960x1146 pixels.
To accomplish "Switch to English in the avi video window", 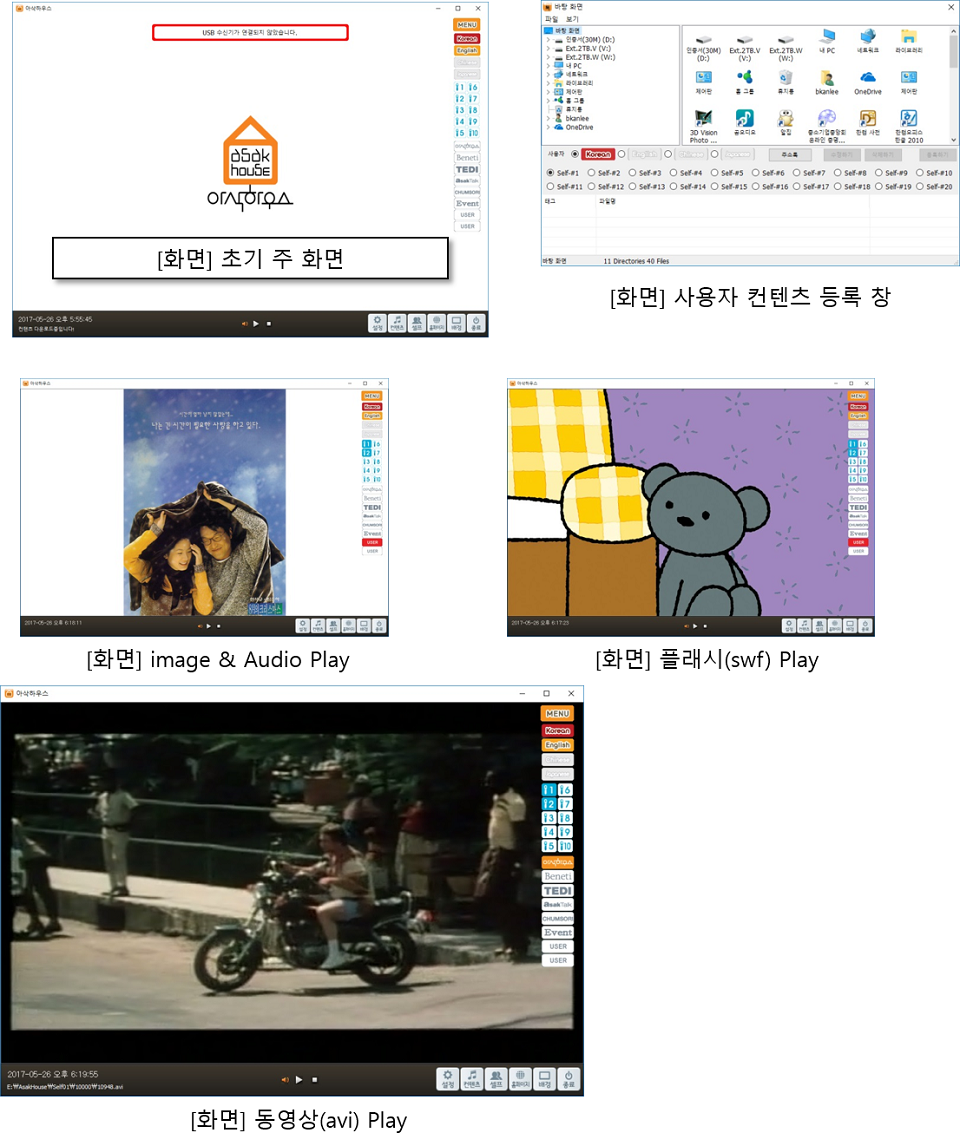I will click(x=557, y=745).
